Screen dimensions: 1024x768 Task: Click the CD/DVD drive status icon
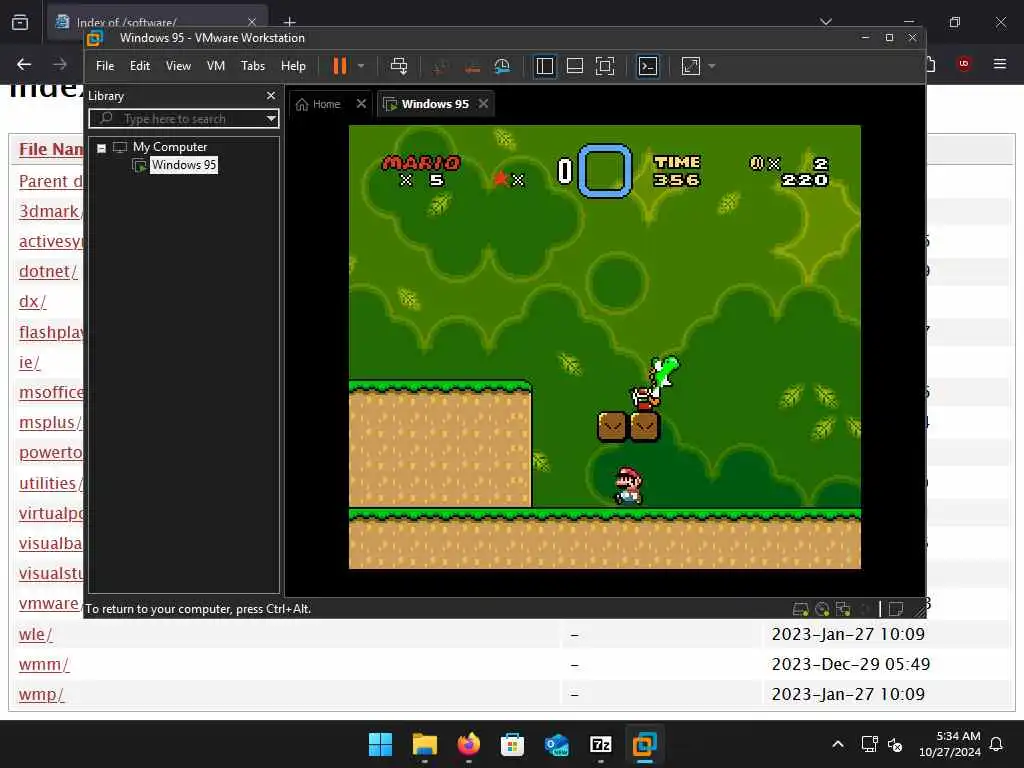tap(822, 609)
